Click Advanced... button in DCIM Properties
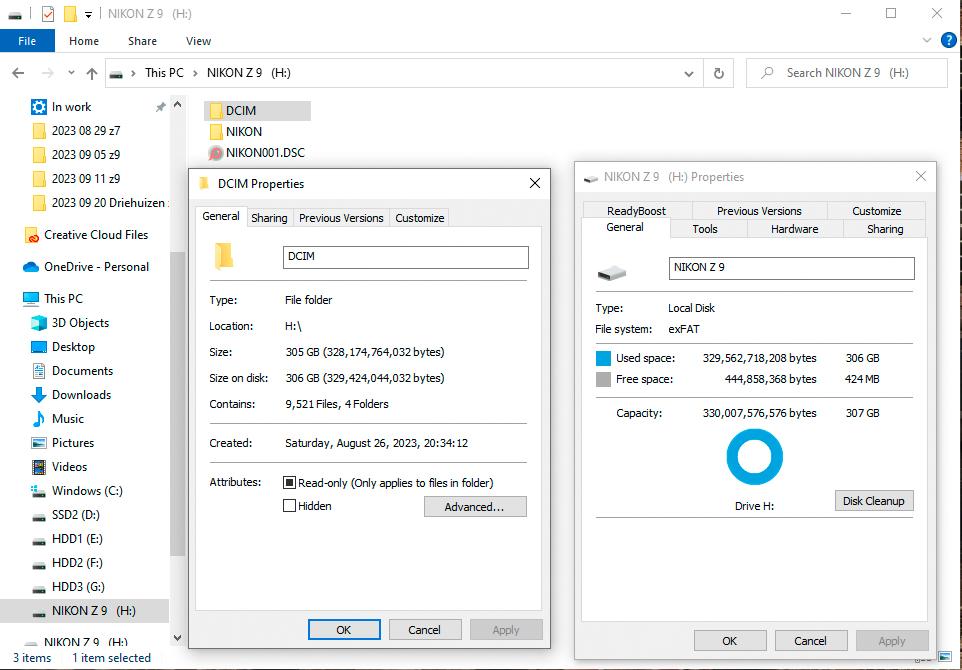 [x=475, y=507]
